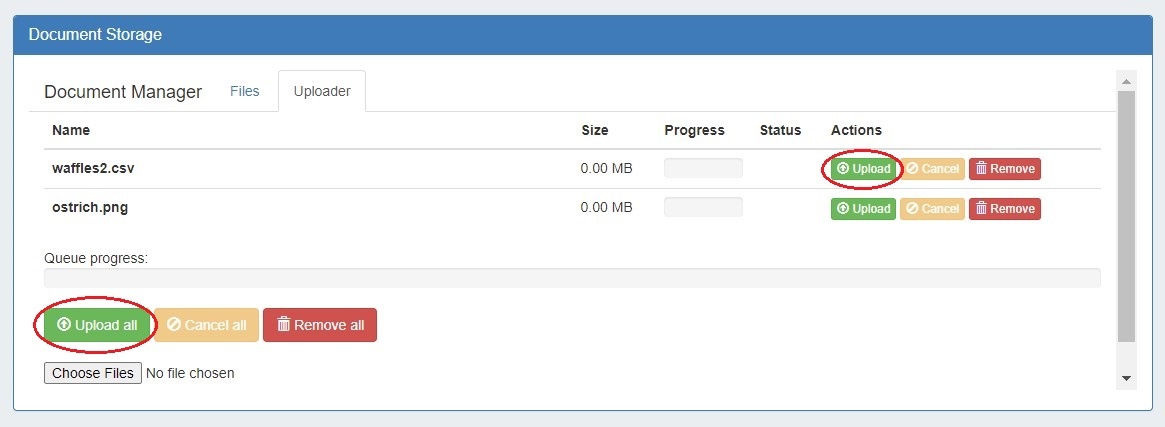Click the Cancel all button
The width and height of the screenshot is (1165, 427).
[206, 325]
